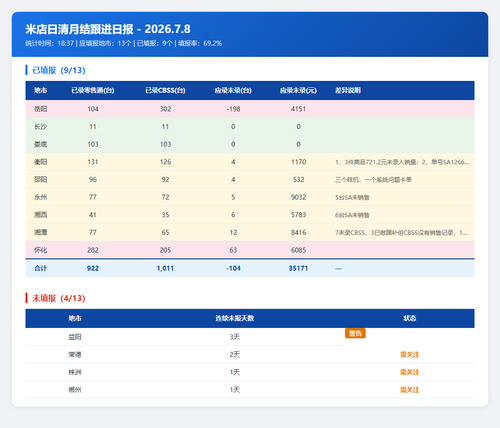This screenshot has width=500, height=428.
Task: Click value 41 in the 湘西 row
Action: pyautogui.click(x=93, y=215)
